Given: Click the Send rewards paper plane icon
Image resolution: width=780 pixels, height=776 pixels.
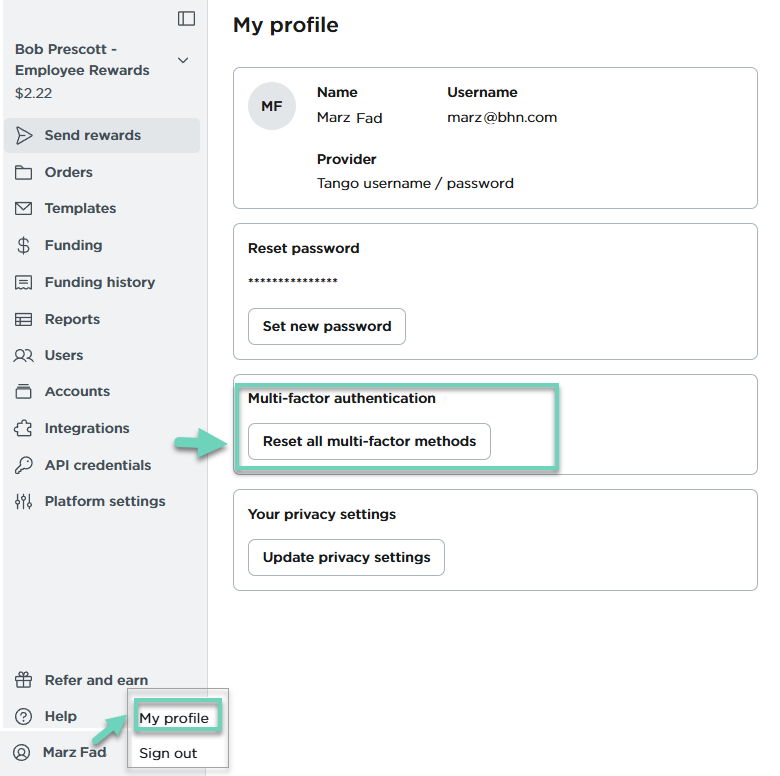Looking at the screenshot, I should coord(23,135).
